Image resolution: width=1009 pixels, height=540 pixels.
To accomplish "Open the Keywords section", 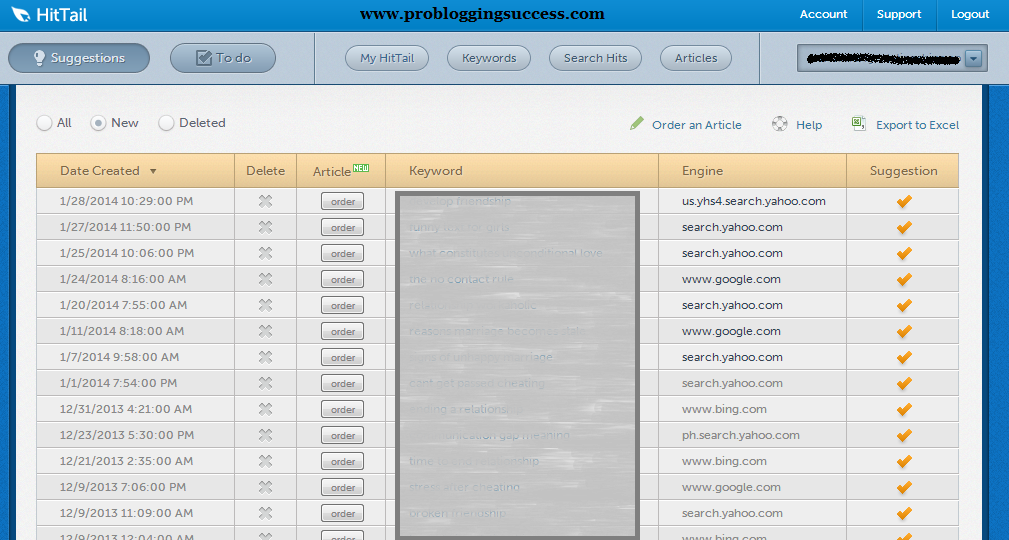I will (x=489, y=58).
